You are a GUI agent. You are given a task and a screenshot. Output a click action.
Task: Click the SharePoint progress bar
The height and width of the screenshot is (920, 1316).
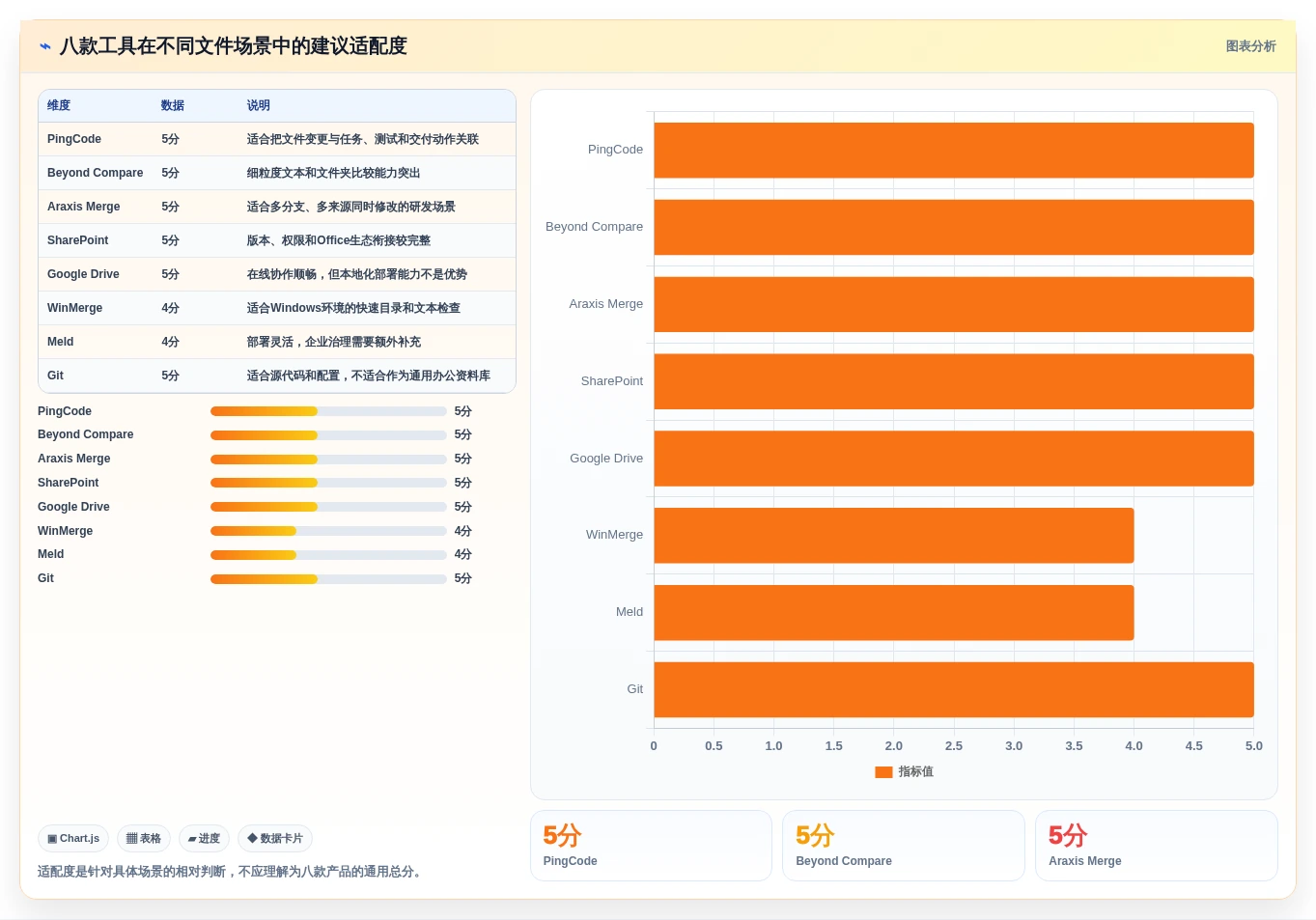click(x=328, y=483)
